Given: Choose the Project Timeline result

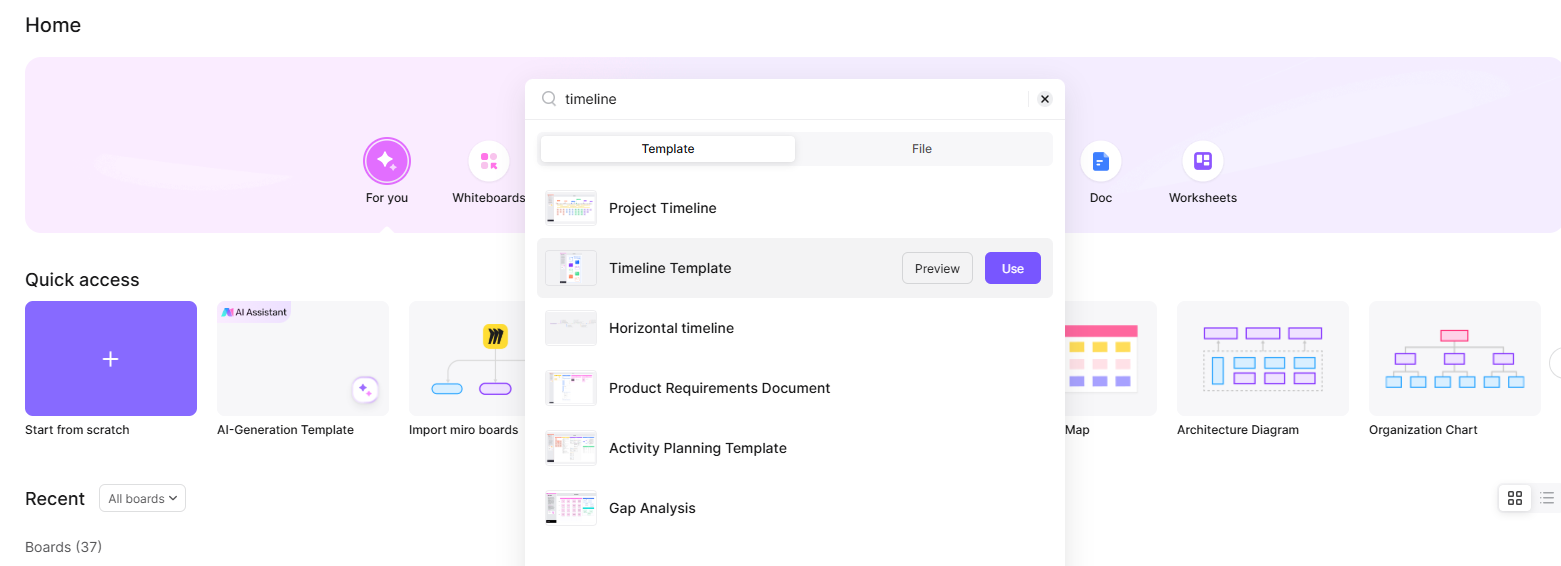Looking at the screenshot, I should coord(795,208).
